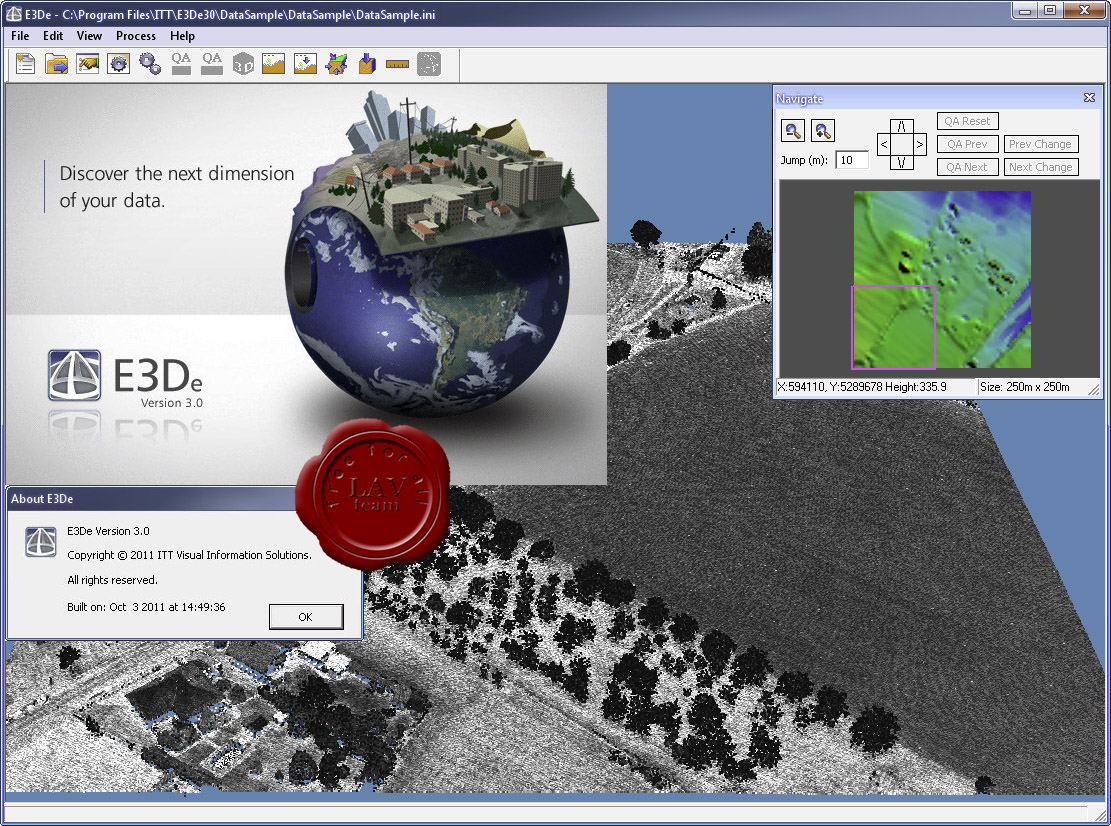Screen dimensions: 1111x826
Task: Click the zoom in magnifier in Navigate
Action: pyautogui.click(x=822, y=130)
